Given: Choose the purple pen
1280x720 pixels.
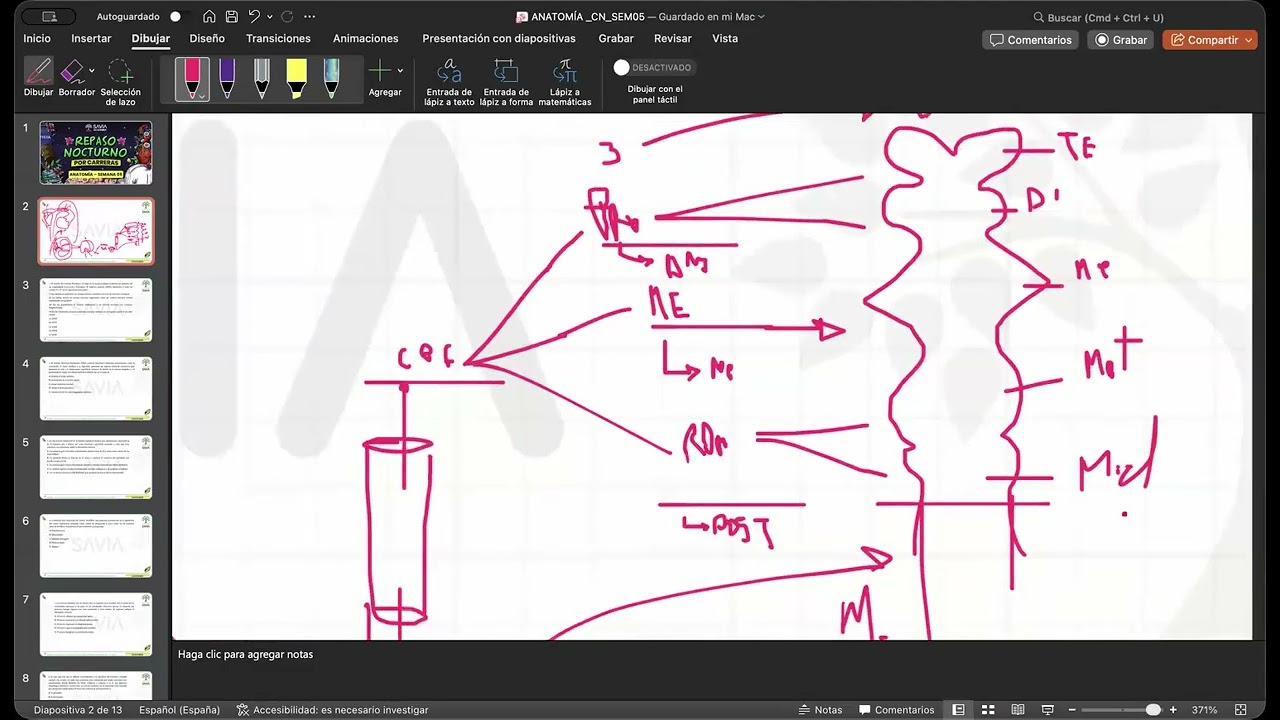Looking at the screenshot, I should 227,78.
